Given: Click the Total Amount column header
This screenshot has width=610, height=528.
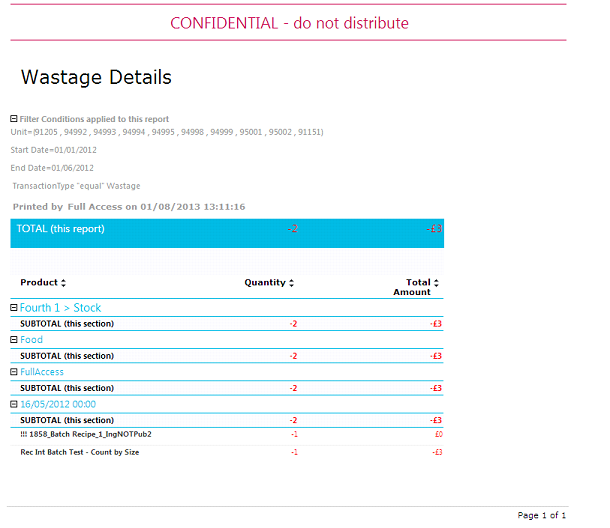Looking at the screenshot, I should 417,287.
